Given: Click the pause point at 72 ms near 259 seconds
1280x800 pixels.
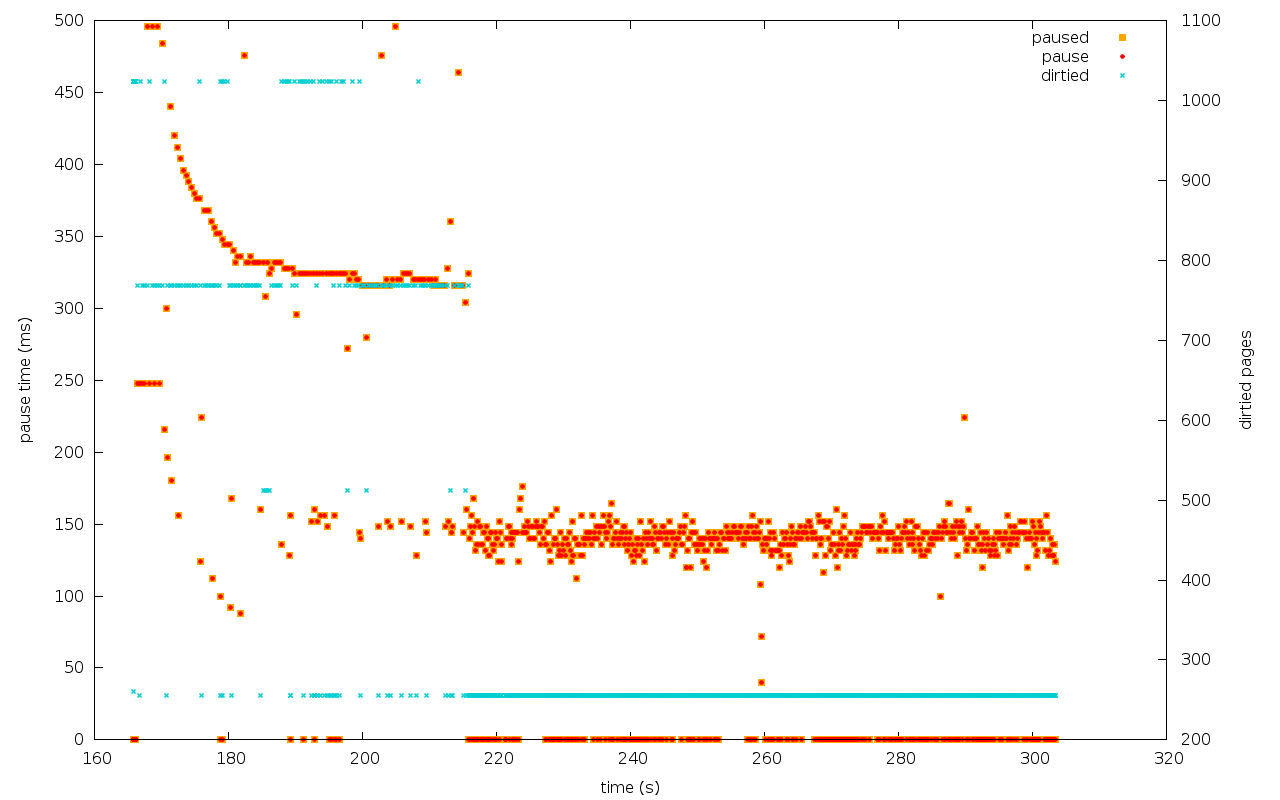Looking at the screenshot, I should (x=761, y=636).
